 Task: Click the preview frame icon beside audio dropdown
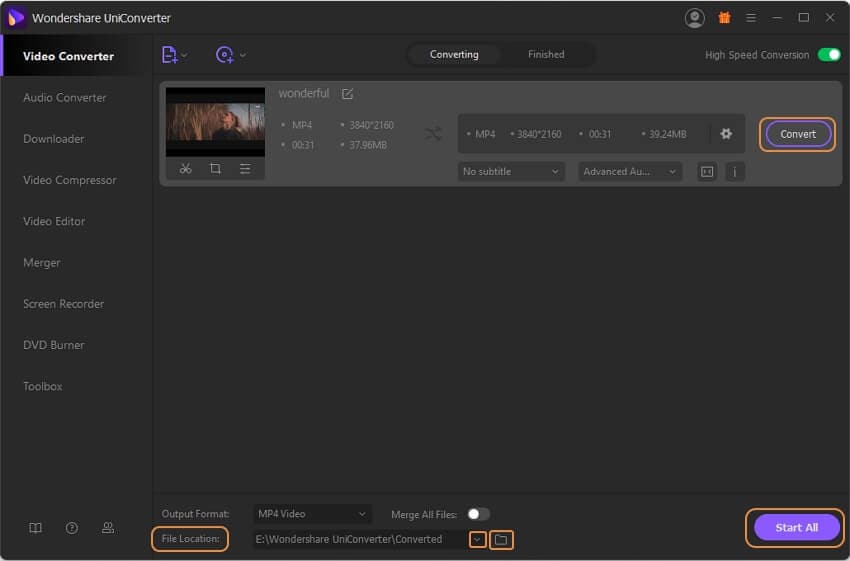click(x=707, y=172)
